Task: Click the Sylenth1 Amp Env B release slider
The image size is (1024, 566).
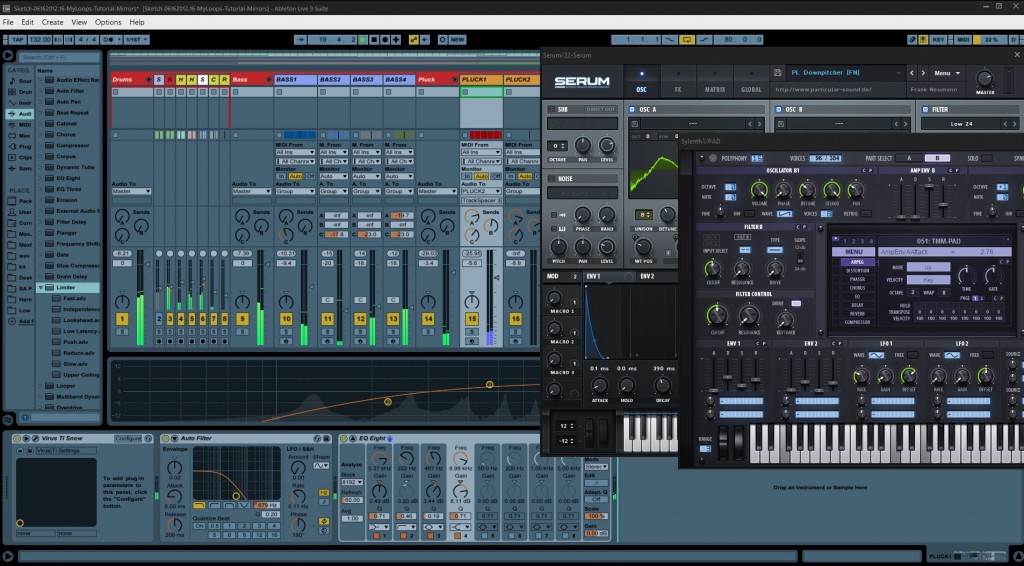Action: (944, 199)
